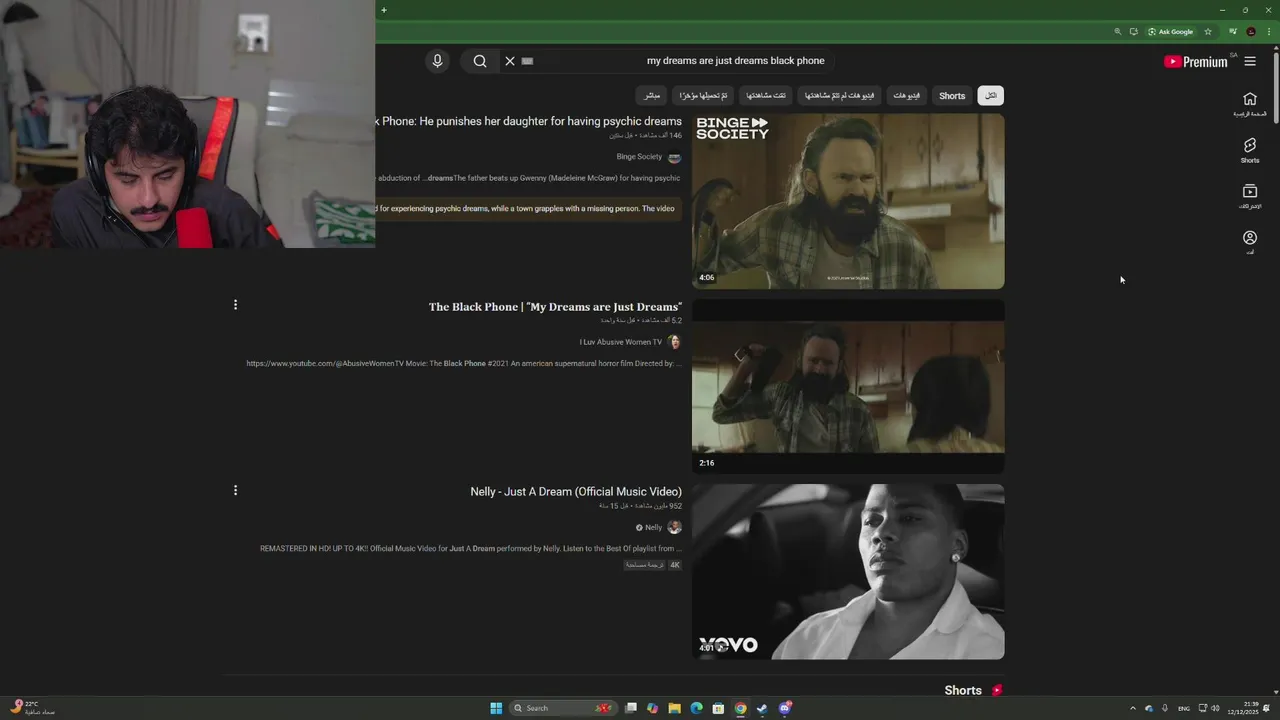Click the Nelly channel avatar
Image resolution: width=1280 pixels, height=720 pixels.
coord(674,527)
